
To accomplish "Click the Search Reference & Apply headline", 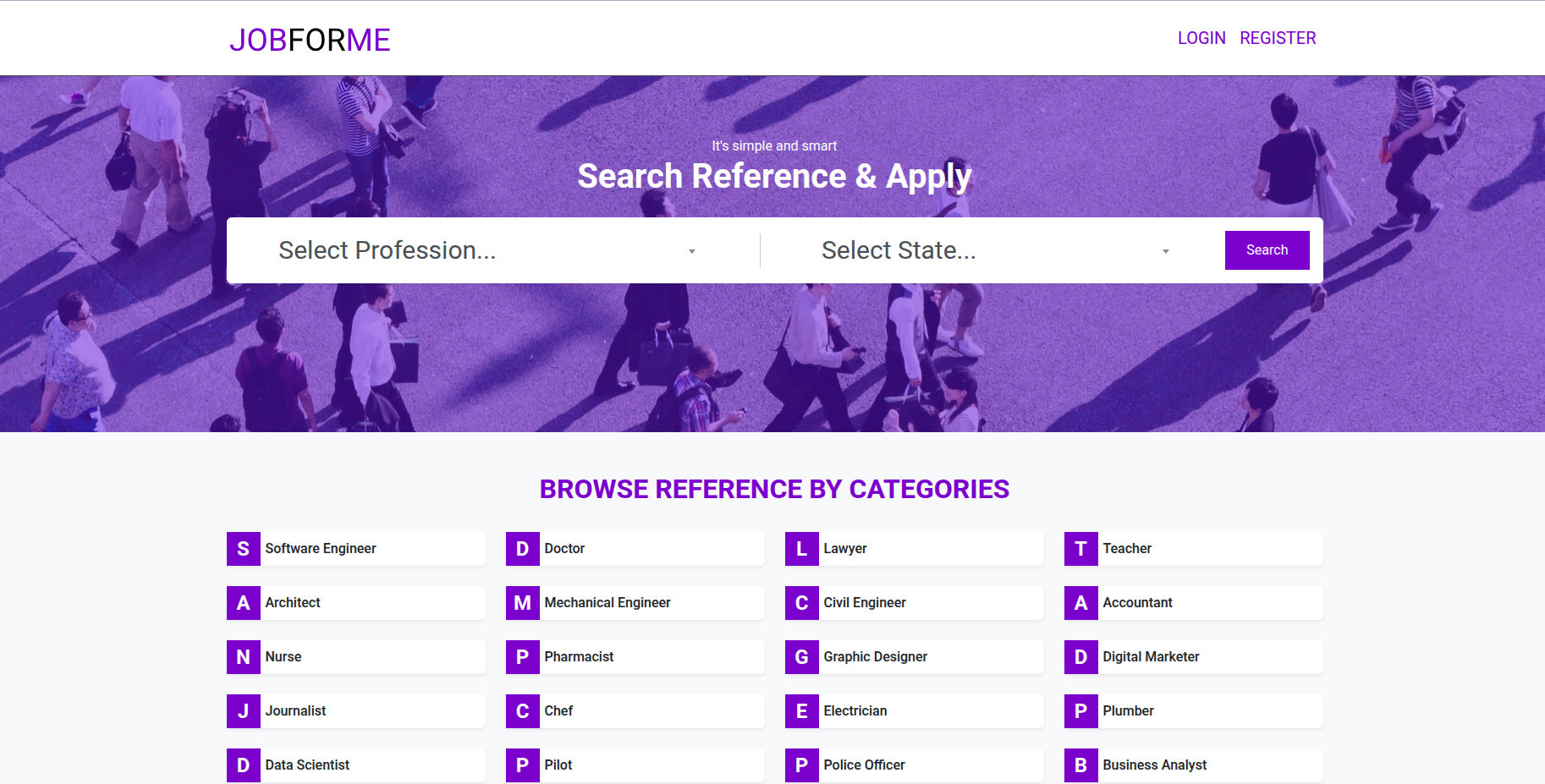I will tap(774, 177).
